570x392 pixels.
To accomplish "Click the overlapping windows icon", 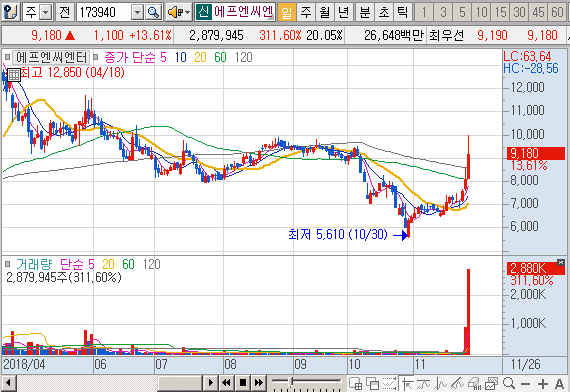I will pyautogui.click(x=372, y=383).
